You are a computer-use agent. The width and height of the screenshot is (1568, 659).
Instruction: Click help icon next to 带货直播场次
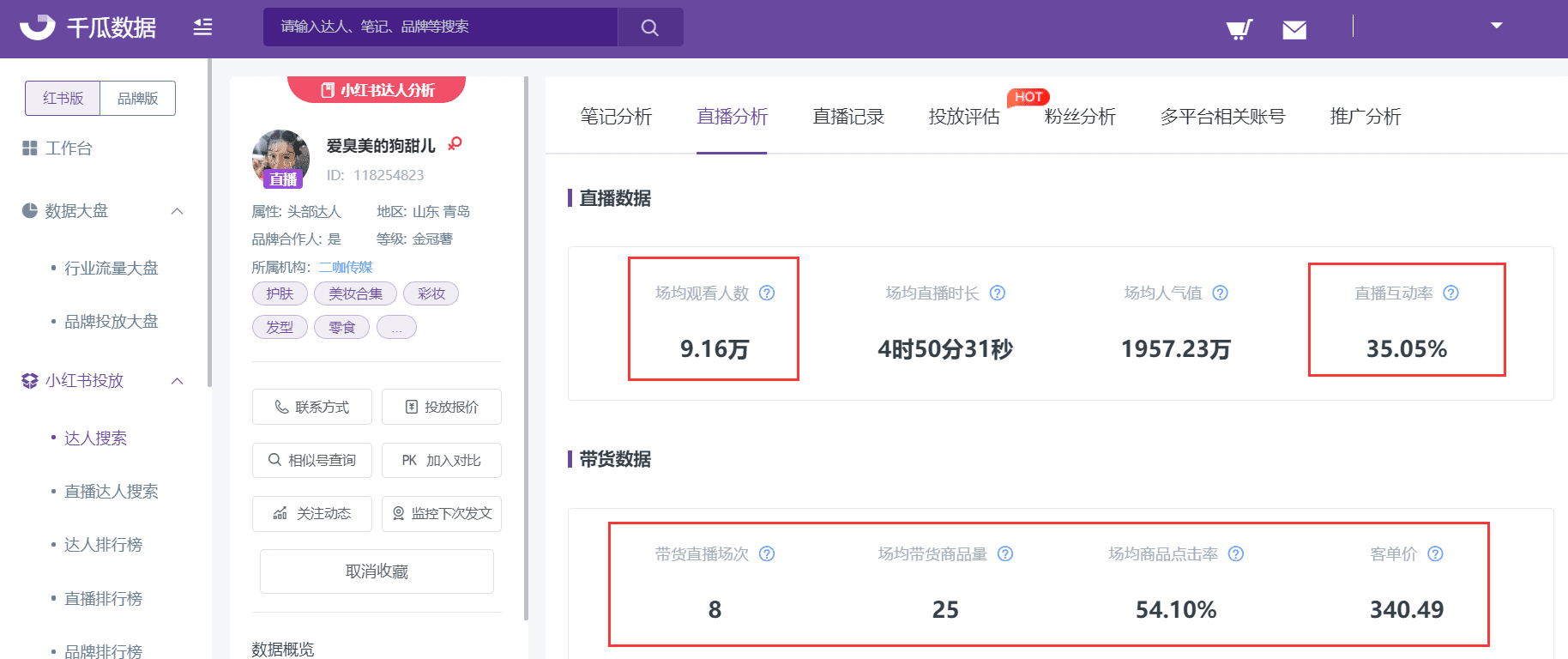(768, 554)
